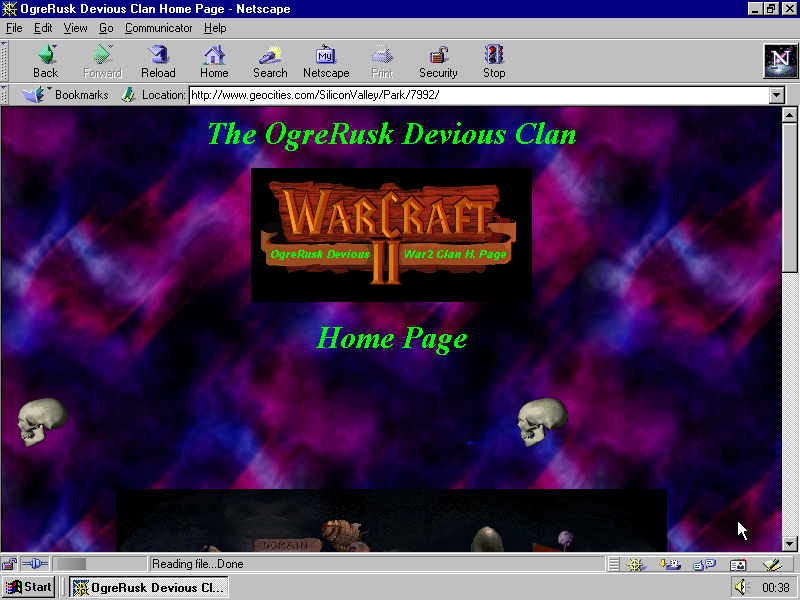This screenshot has height=600, width=800.
Task: Click the Bookmarks label button
Action: [82, 94]
